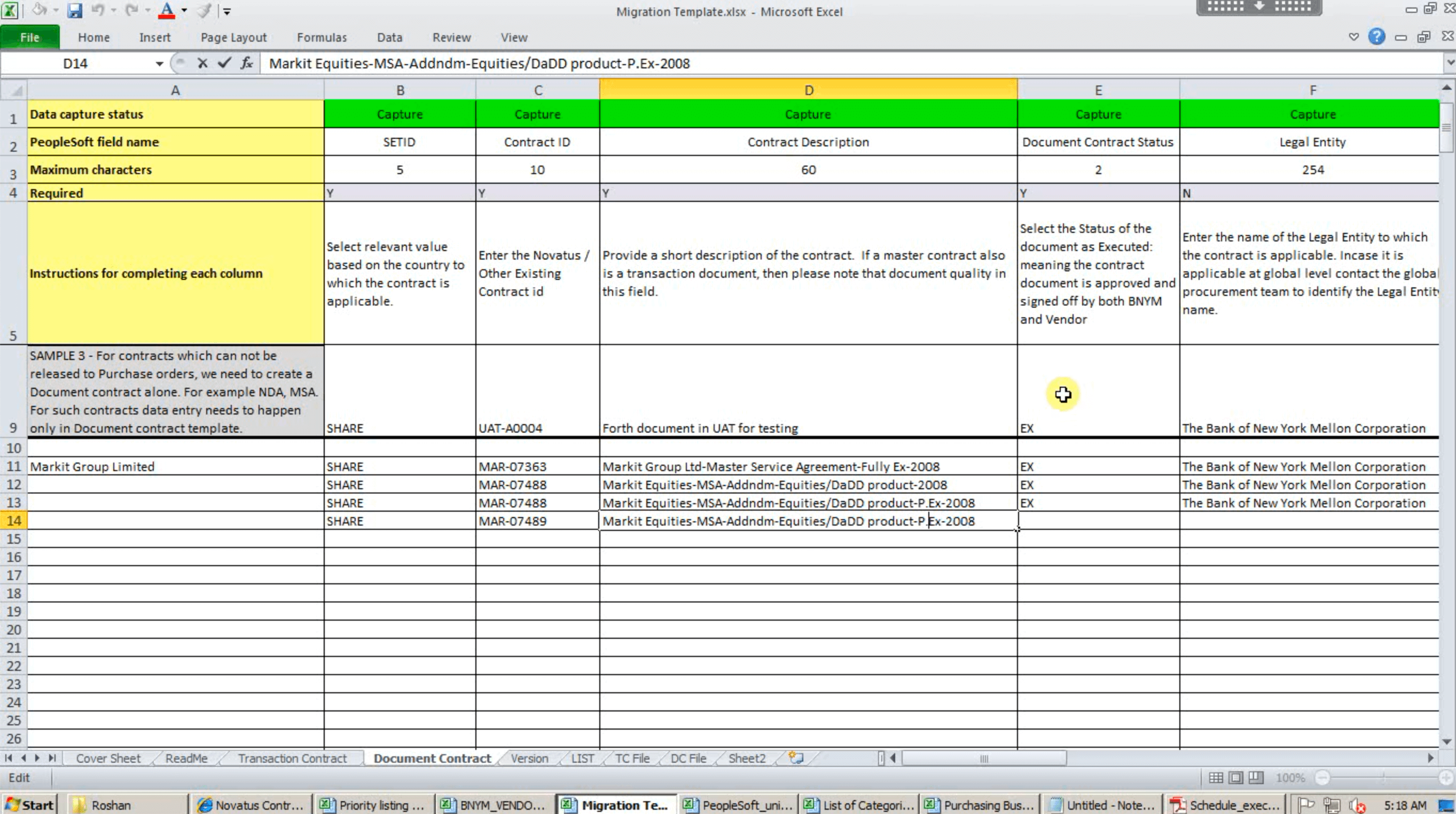1456x814 pixels.
Task: Click the Confirm formula entry checkmark
Action: [224, 63]
